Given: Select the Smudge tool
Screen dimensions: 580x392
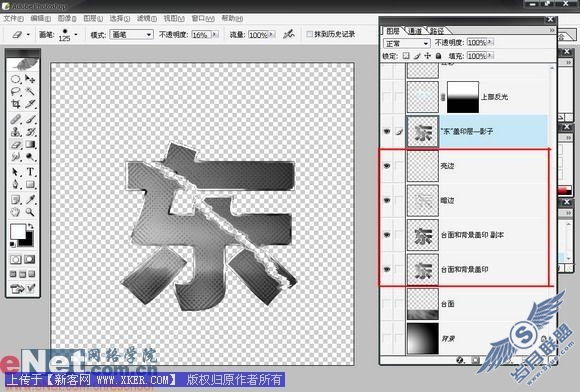Looking at the screenshot, I should (16, 157).
